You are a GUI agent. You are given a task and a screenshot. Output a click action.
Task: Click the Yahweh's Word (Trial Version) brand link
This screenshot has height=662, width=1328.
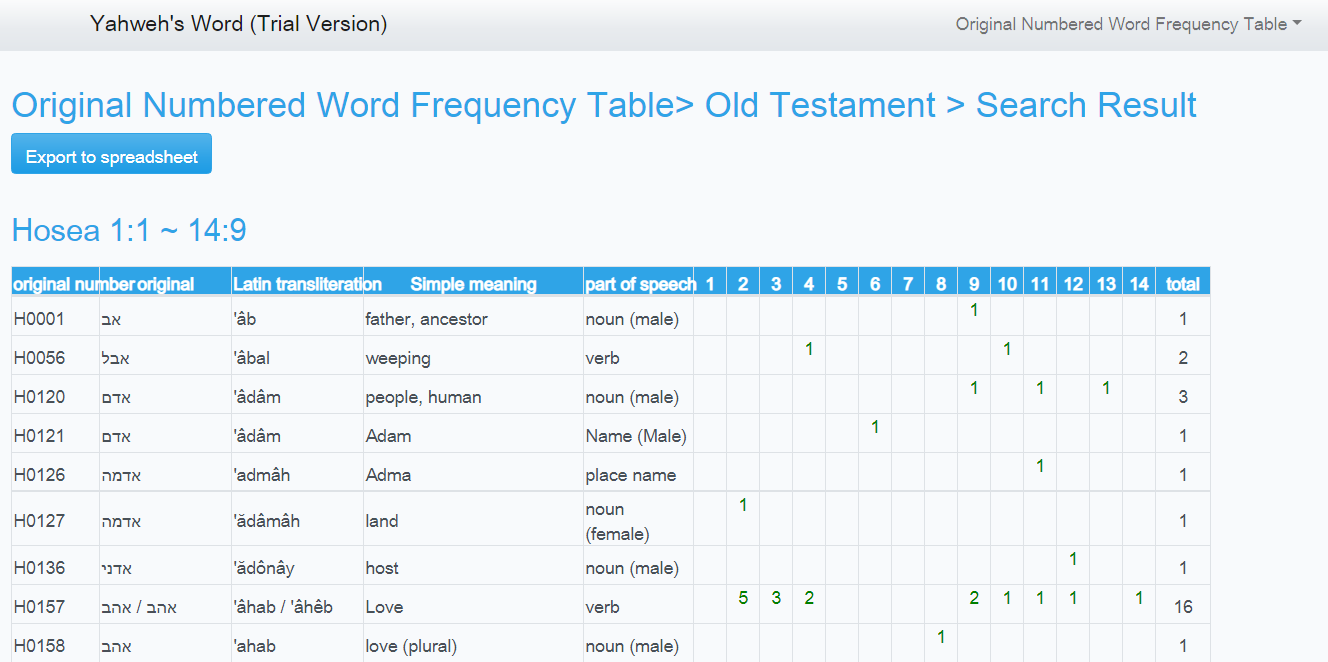click(x=238, y=24)
